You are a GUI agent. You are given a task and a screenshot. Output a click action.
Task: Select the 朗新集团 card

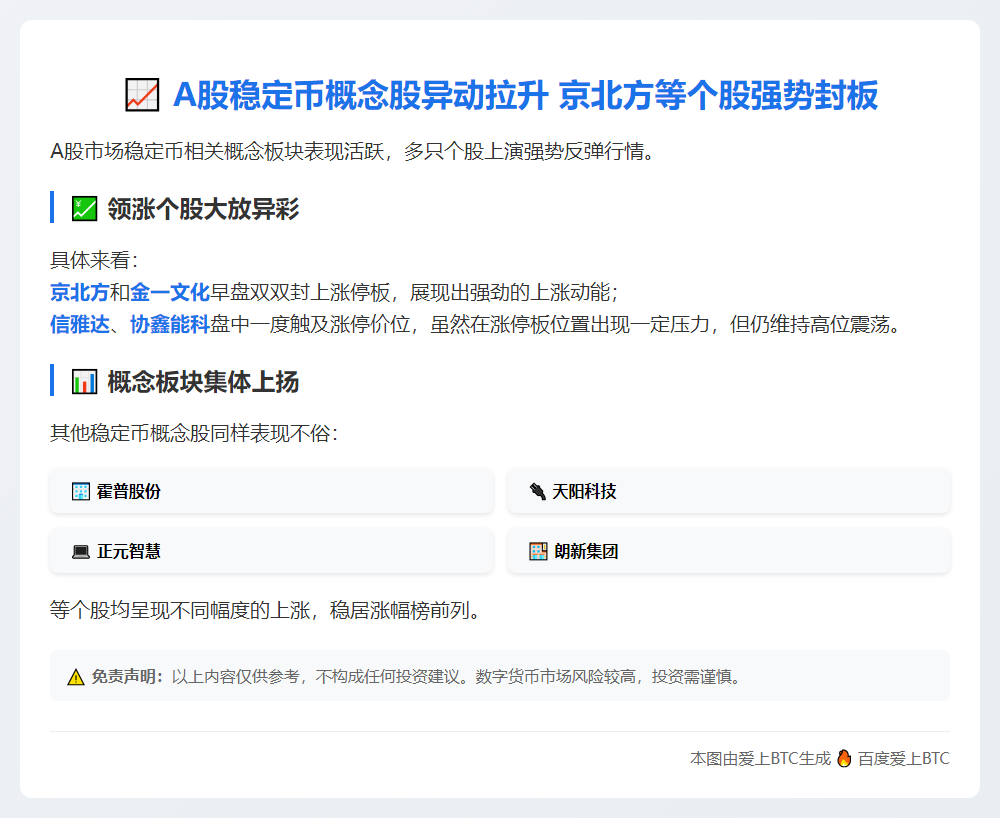(729, 551)
